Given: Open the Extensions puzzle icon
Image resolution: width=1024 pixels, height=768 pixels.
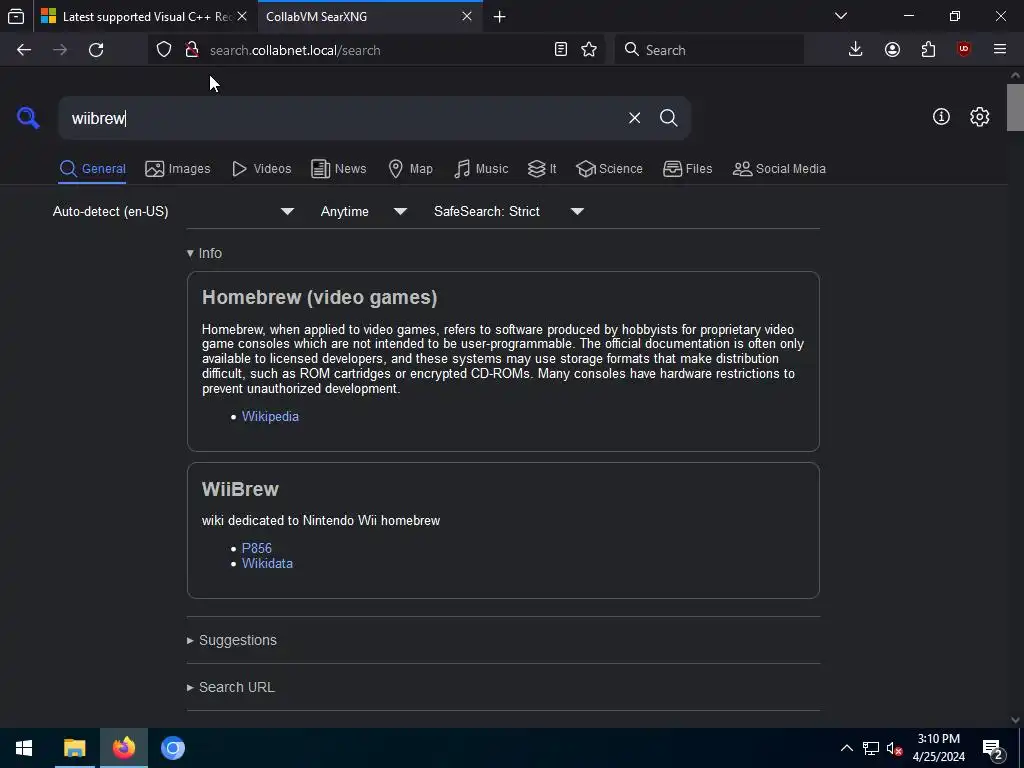Looking at the screenshot, I should pyautogui.click(x=928, y=50).
